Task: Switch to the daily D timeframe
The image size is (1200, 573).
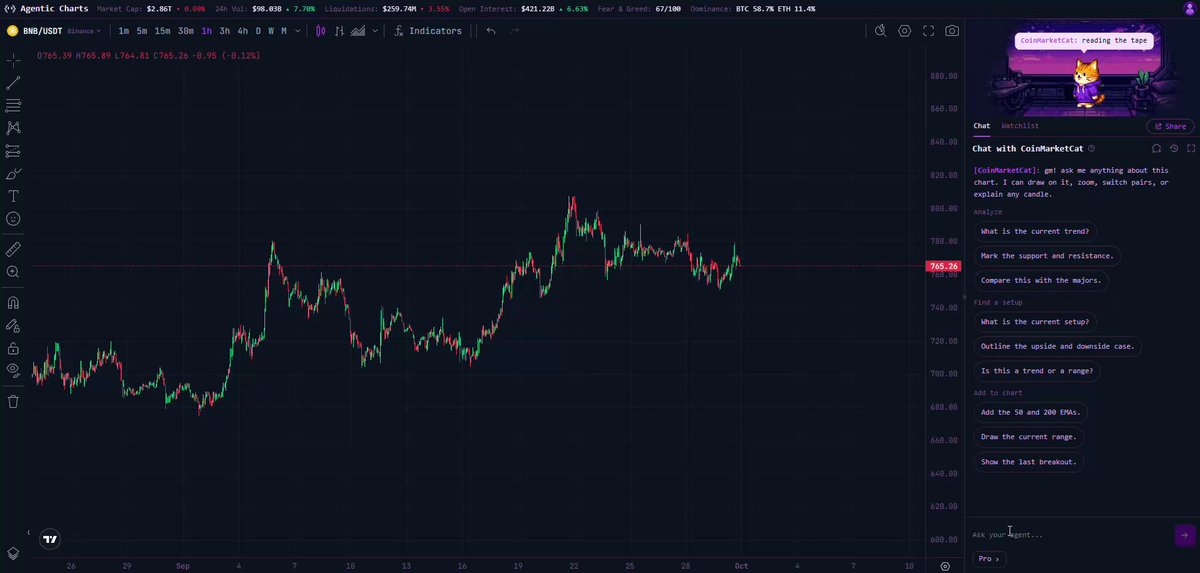Action: (258, 31)
